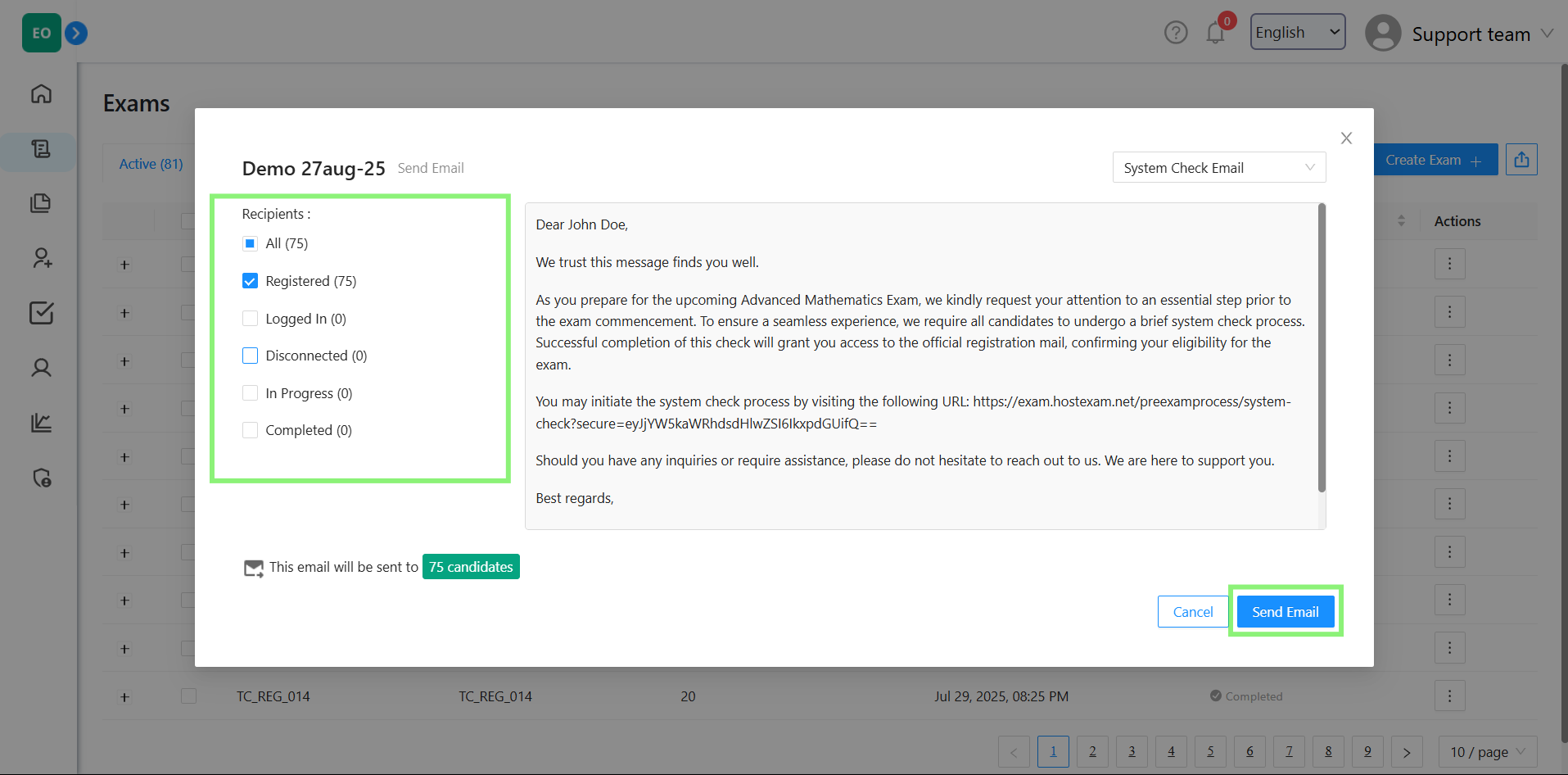Open the notifications bell icon
Viewport: 1568px width, 775px height.
(1215, 33)
